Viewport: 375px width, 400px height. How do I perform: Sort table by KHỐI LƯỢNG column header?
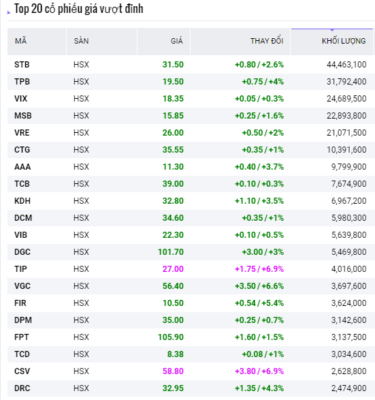click(x=343, y=41)
